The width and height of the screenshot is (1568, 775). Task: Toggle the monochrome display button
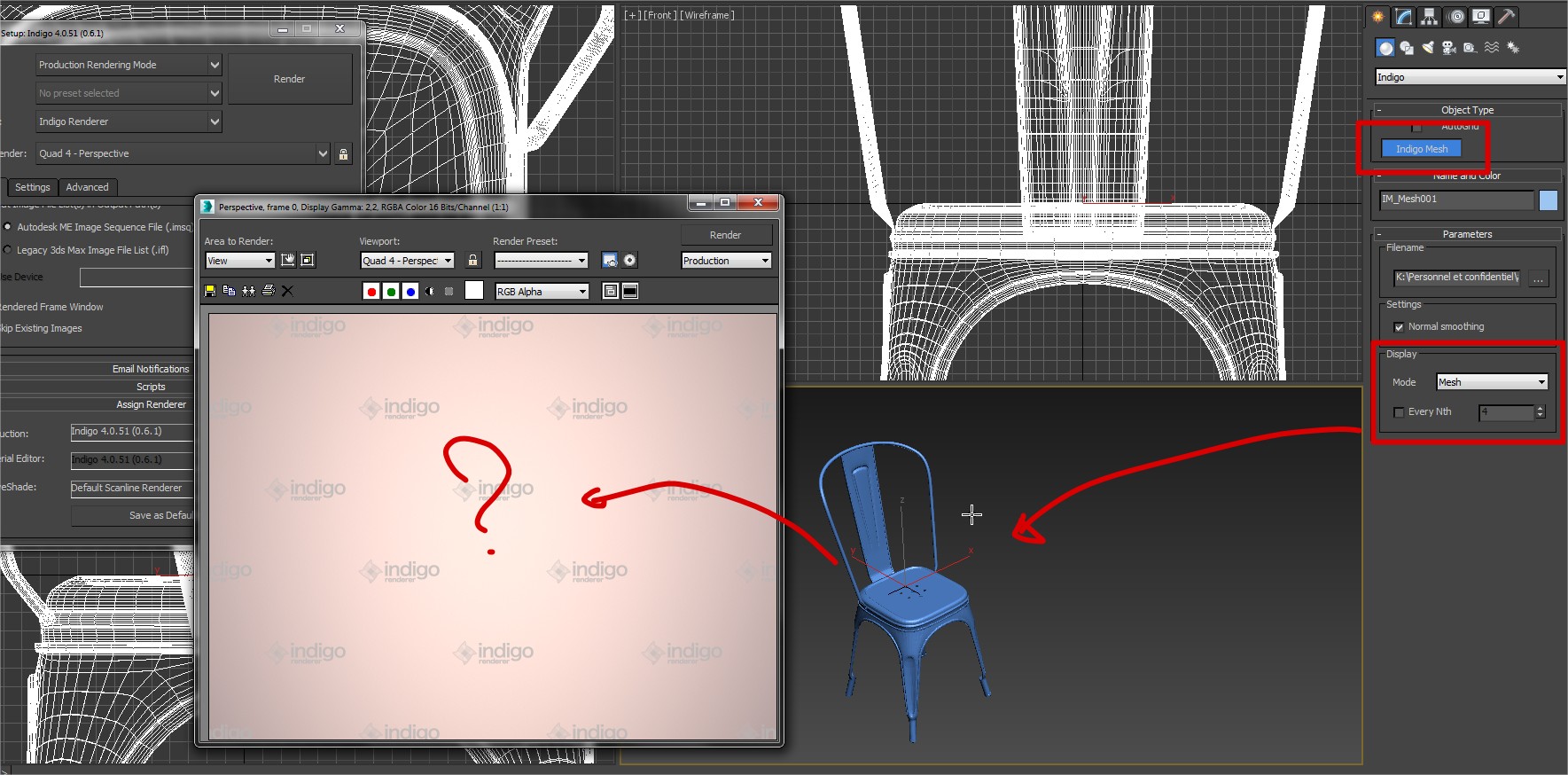449,291
